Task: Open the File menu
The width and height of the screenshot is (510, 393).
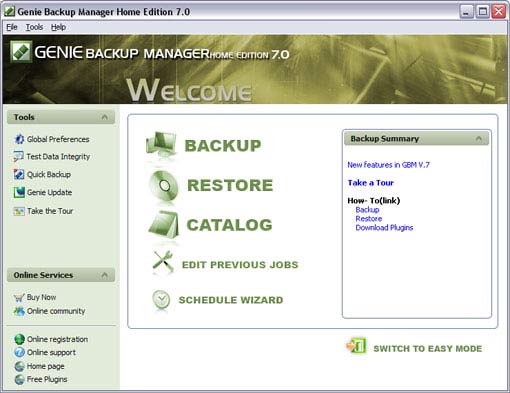Action: click(x=12, y=27)
